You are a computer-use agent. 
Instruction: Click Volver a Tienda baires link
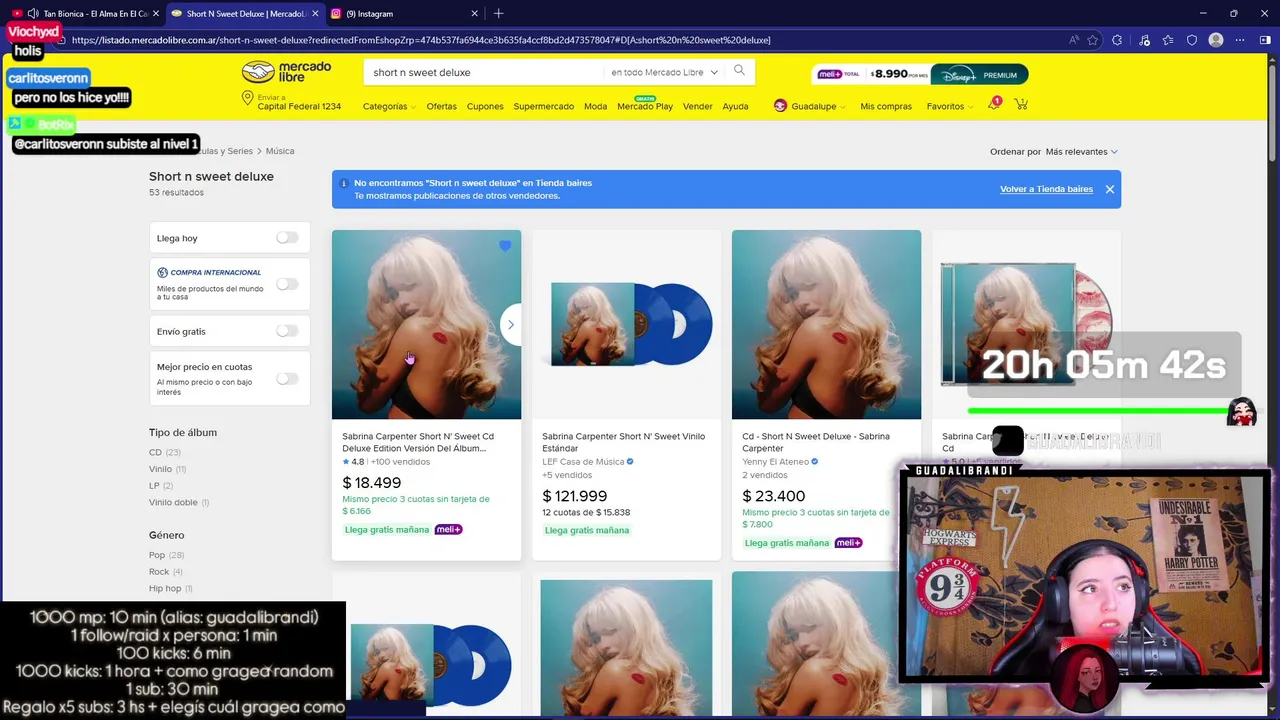pos(1046,189)
